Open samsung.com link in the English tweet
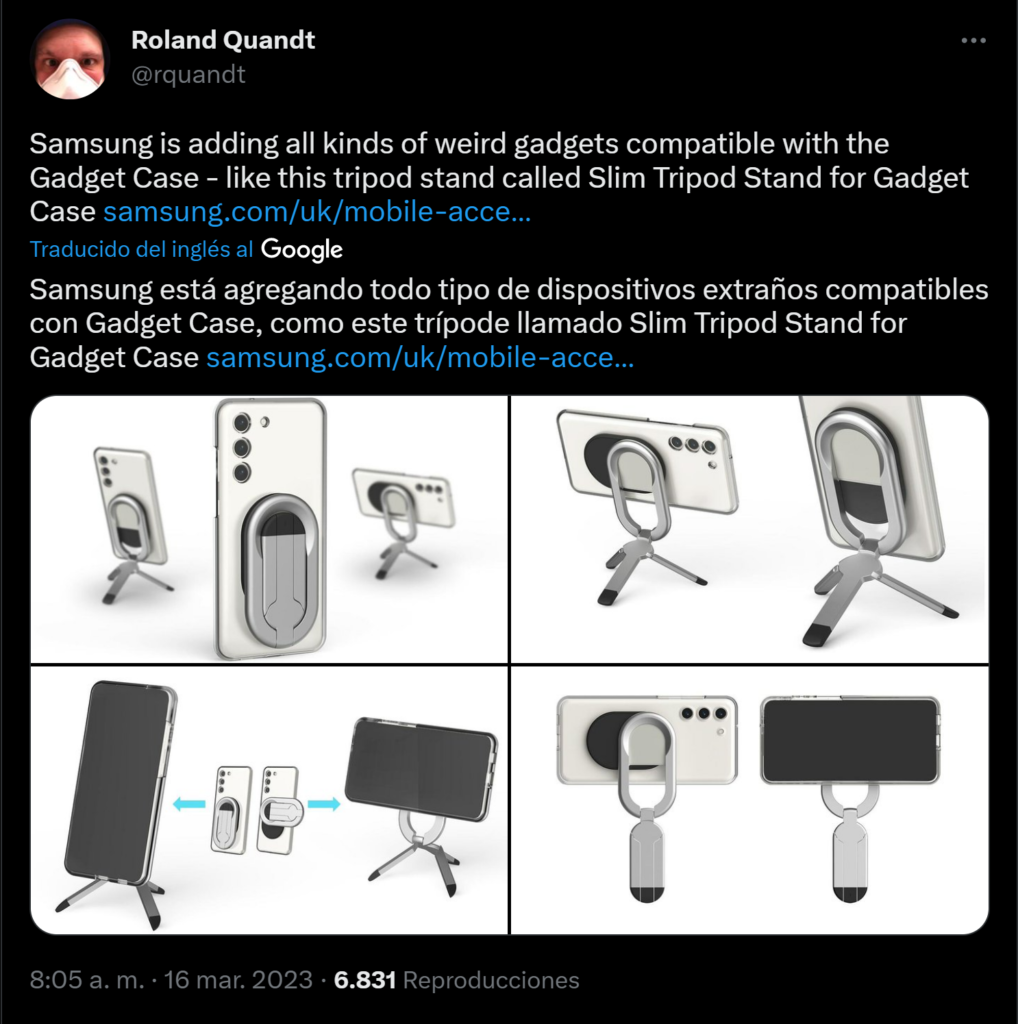1018x1024 pixels. click(x=317, y=212)
